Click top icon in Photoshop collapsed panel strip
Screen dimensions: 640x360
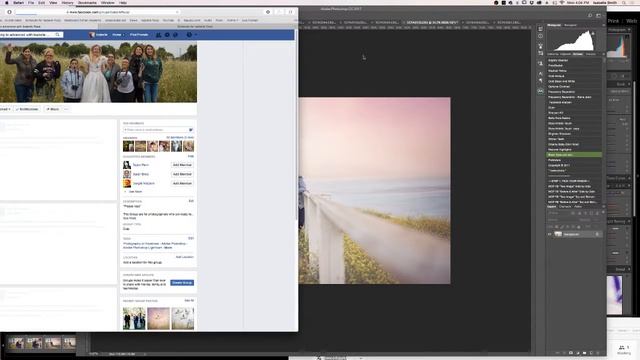tap(540, 29)
